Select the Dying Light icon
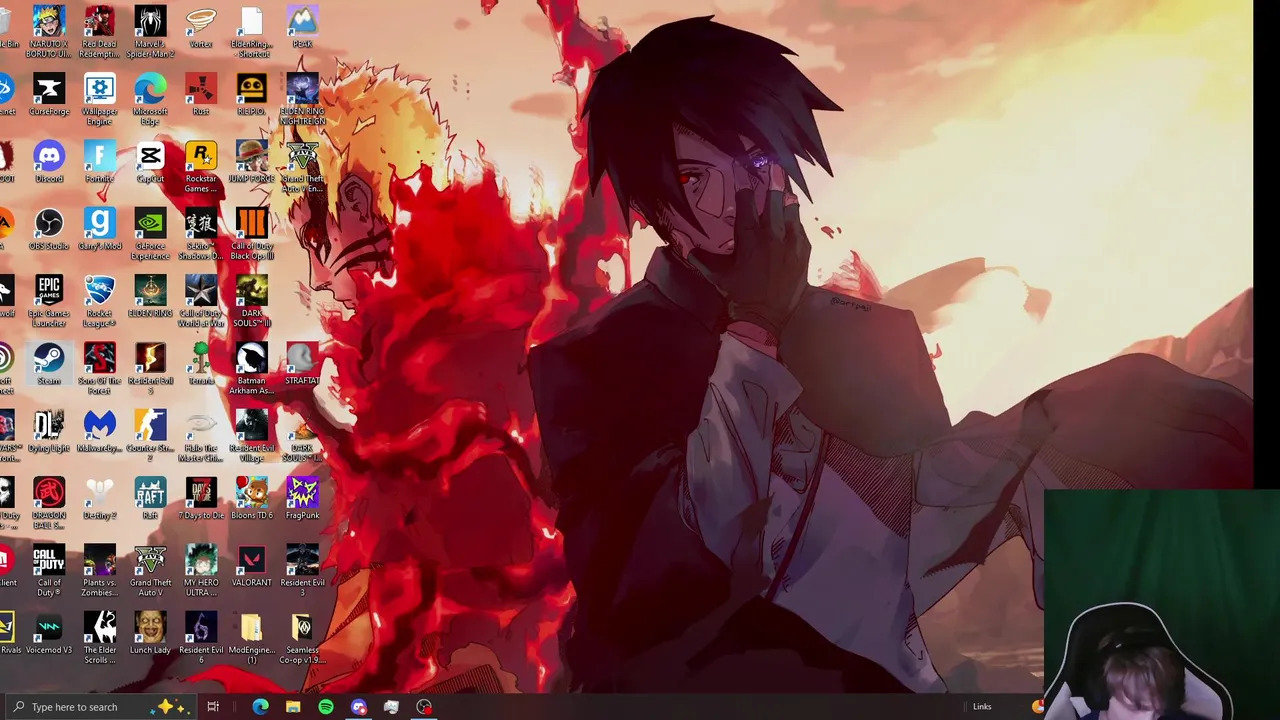 pyautogui.click(x=48, y=431)
